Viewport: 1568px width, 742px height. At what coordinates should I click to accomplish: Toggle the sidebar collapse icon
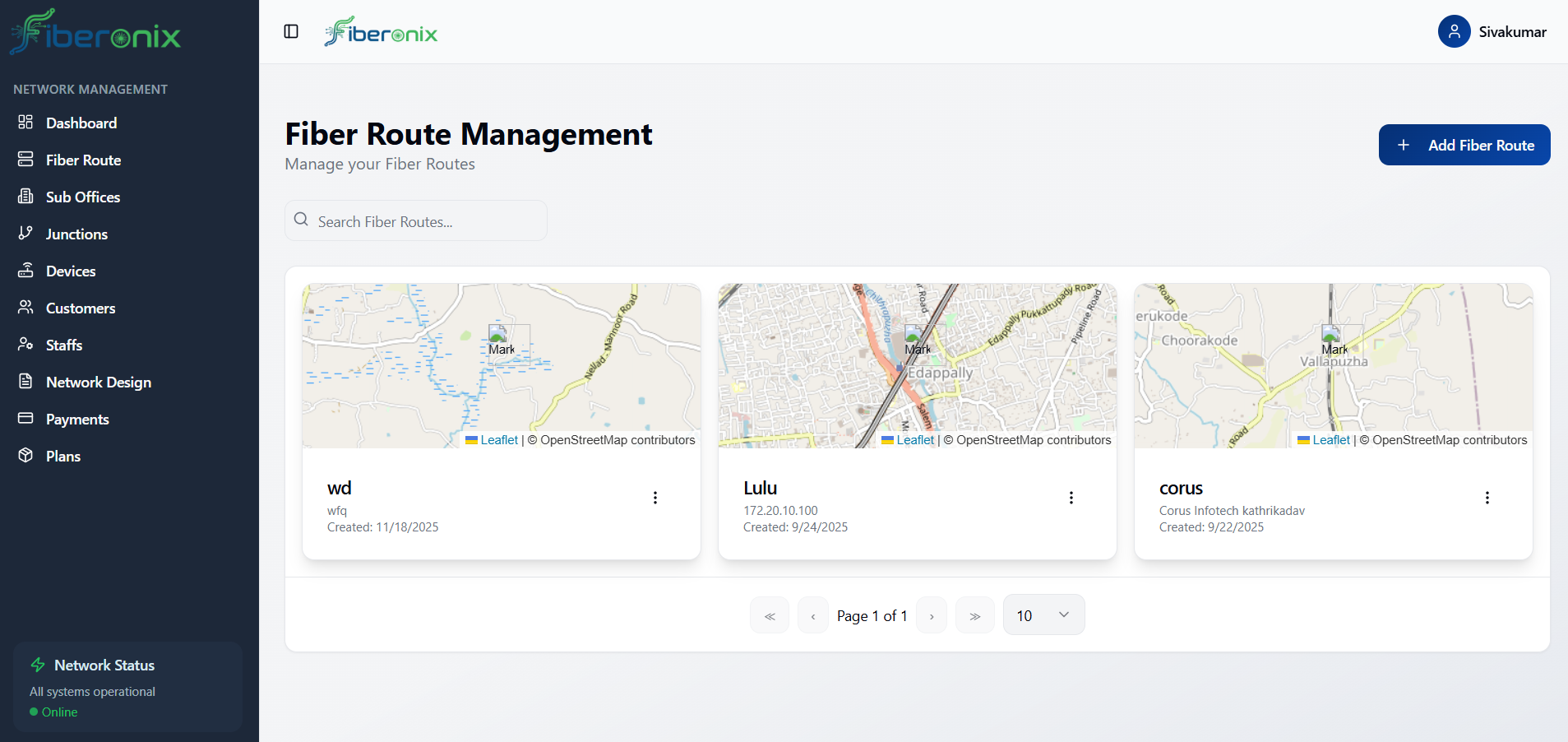(291, 31)
